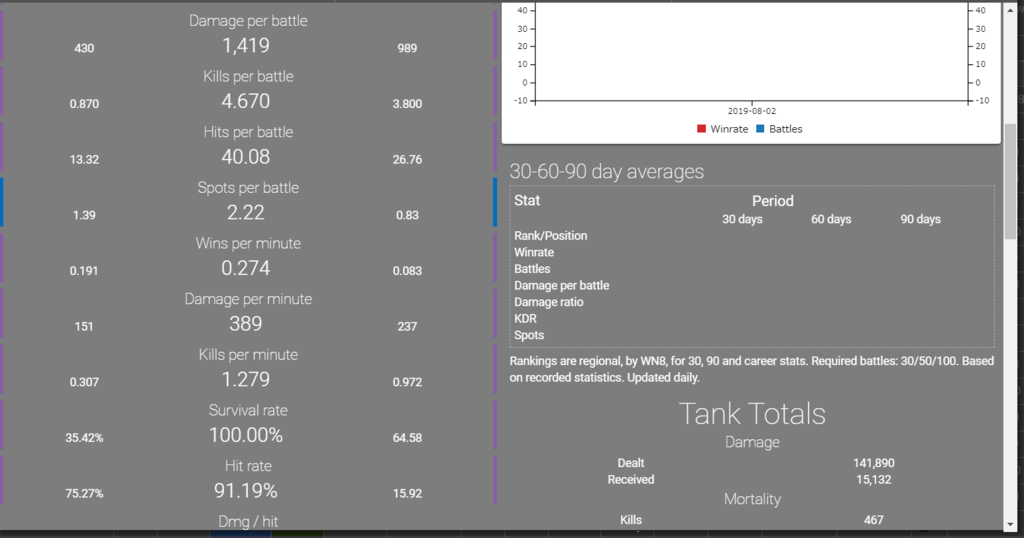Click the Survival rate 100.00% value
The height and width of the screenshot is (538, 1024).
click(x=246, y=435)
